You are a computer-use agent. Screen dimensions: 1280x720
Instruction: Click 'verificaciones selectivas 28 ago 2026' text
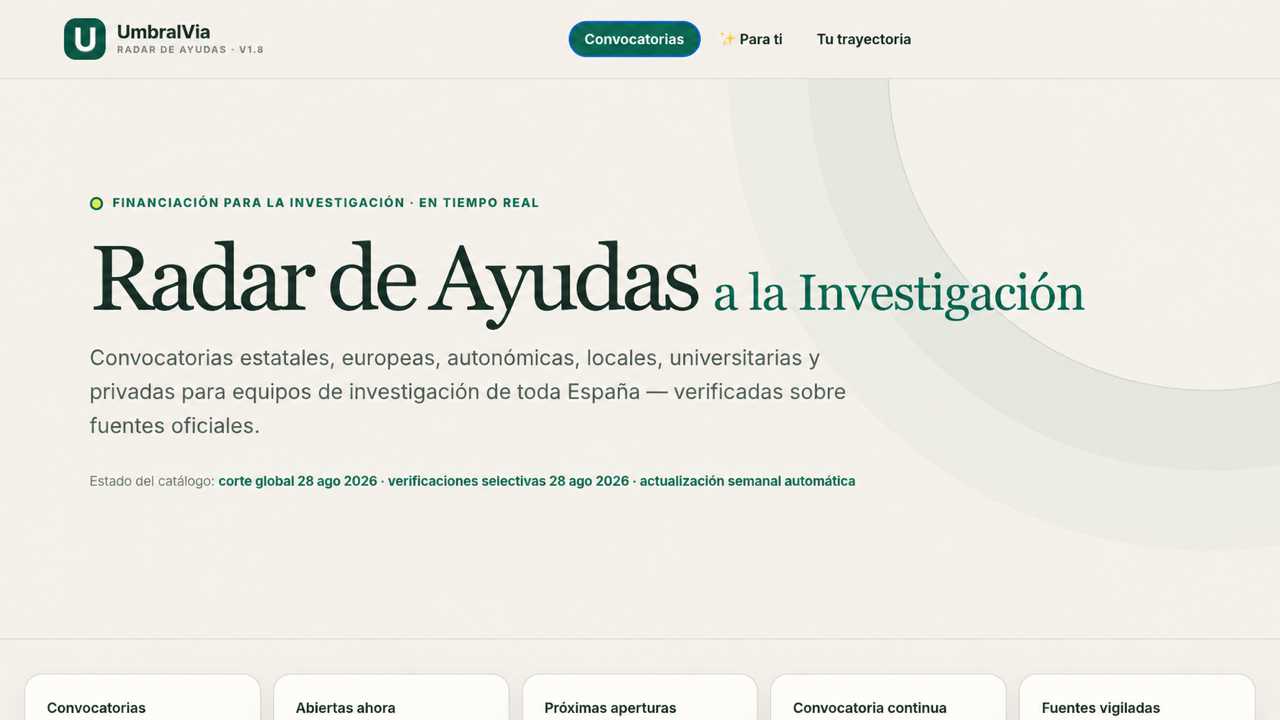pyautogui.click(x=508, y=481)
